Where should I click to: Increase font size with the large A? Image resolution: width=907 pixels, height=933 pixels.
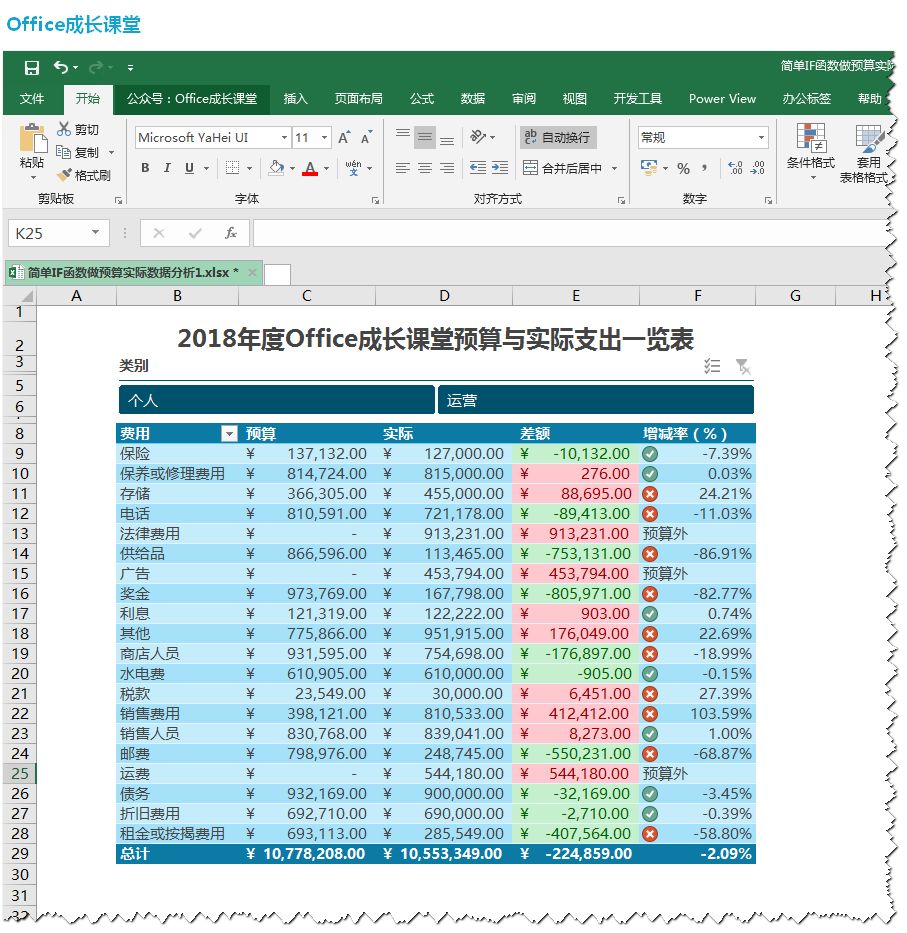344,137
